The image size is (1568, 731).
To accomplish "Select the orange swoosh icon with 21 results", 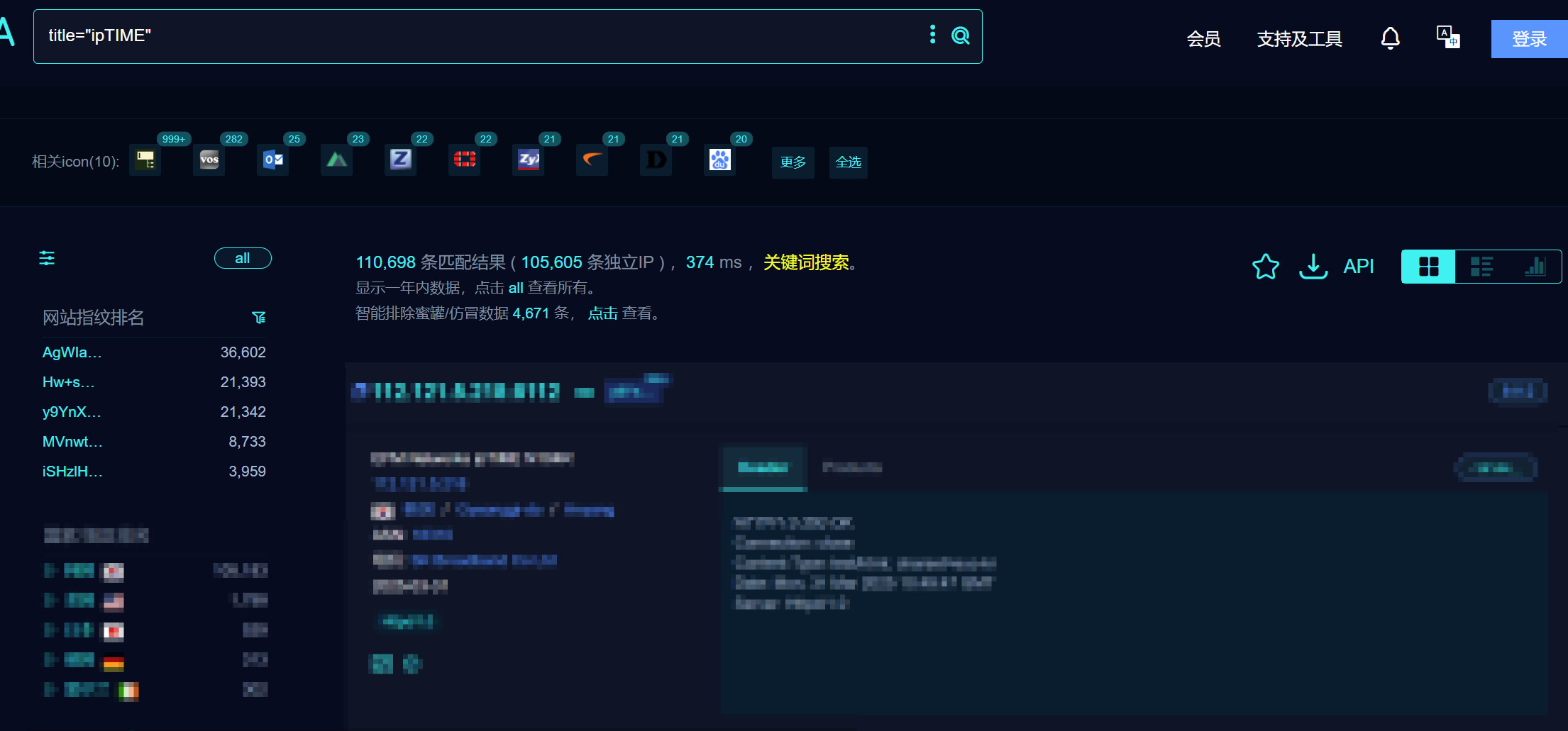I will pyautogui.click(x=592, y=160).
